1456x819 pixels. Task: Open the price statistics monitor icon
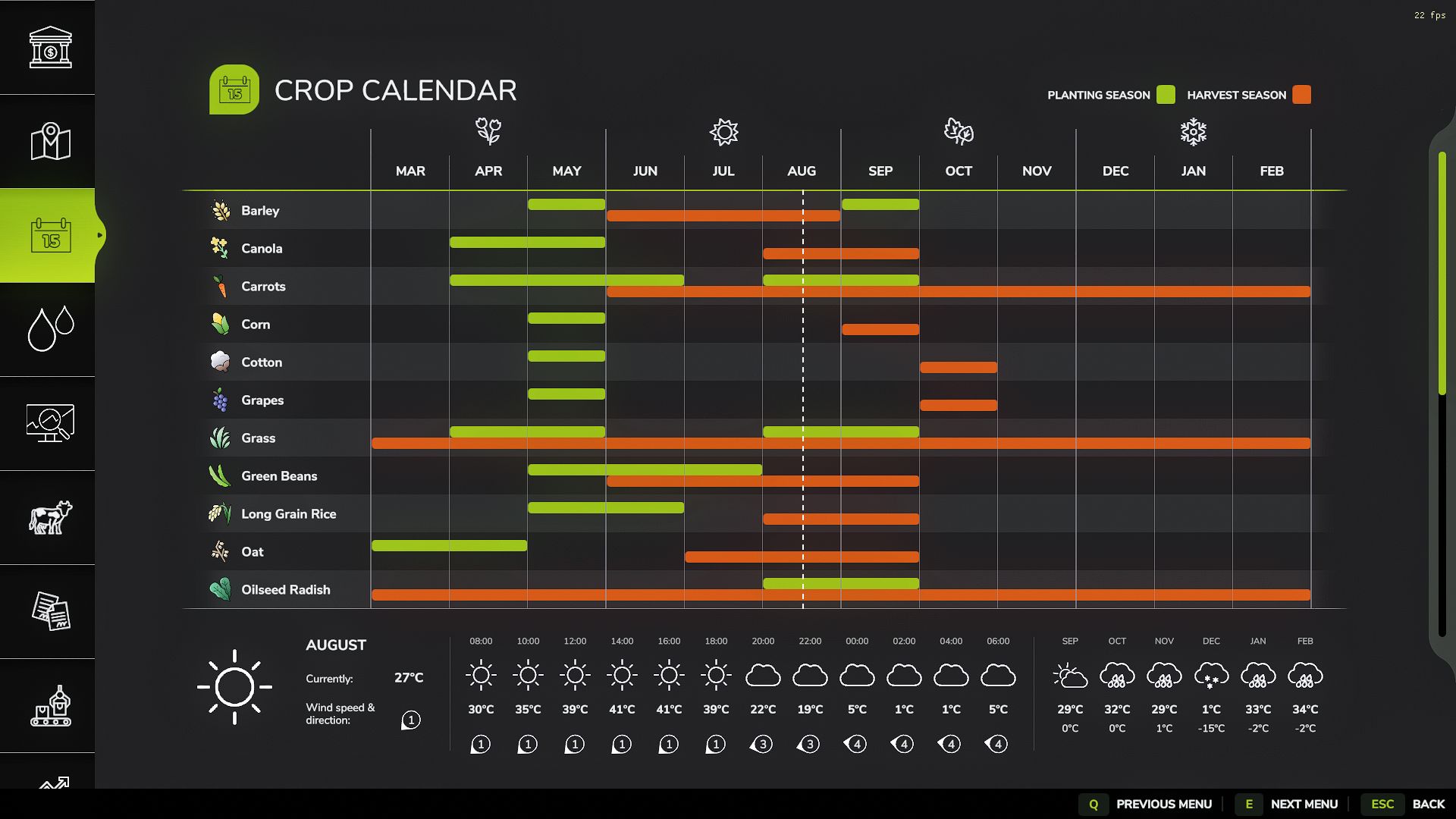pos(50,423)
